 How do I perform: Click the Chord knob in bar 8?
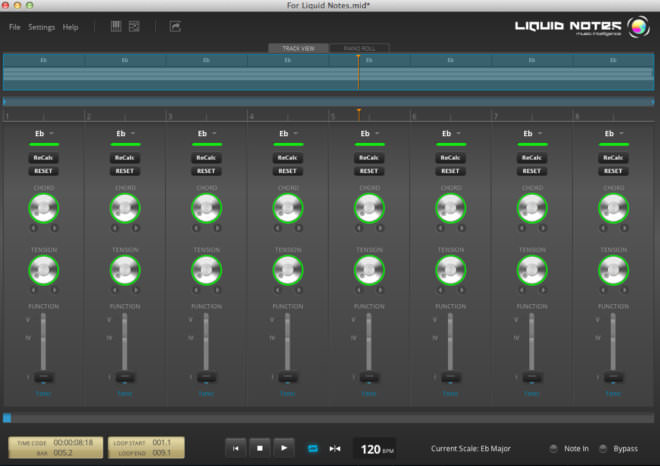[x=613, y=208]
